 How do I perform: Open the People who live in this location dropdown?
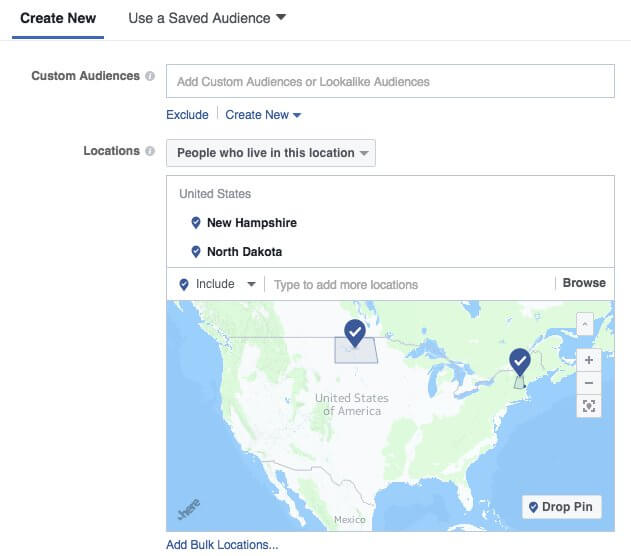pyautogui.click(x=272, y=153)
